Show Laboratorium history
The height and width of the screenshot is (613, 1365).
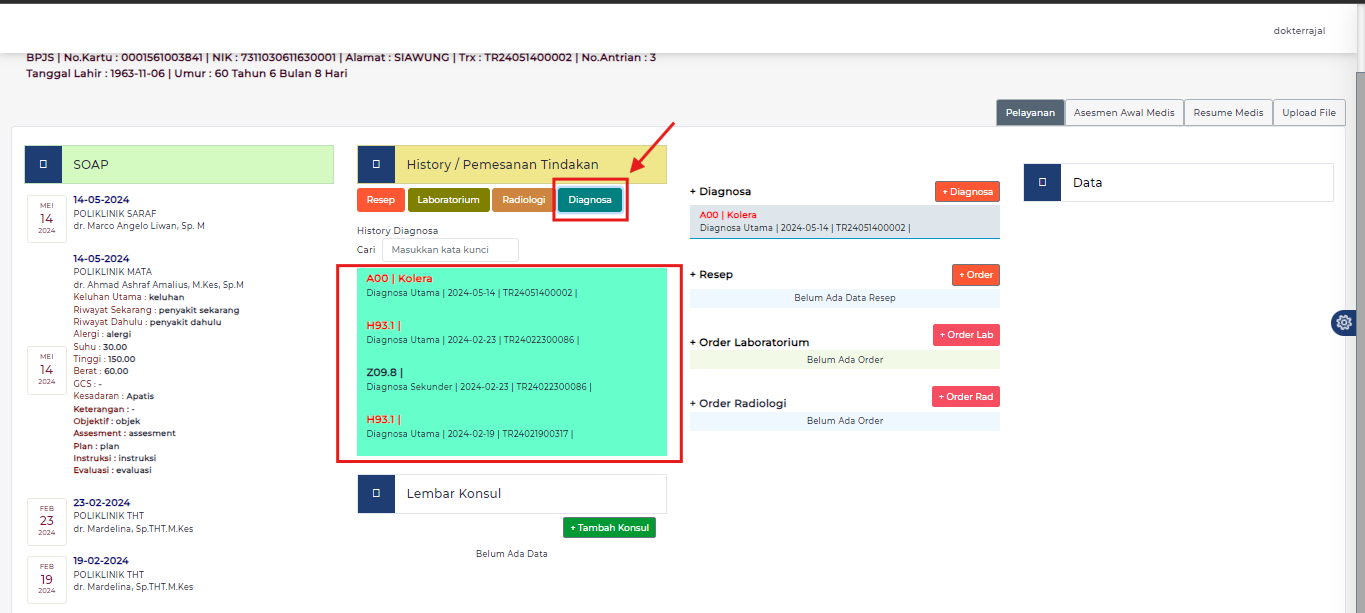448,200
